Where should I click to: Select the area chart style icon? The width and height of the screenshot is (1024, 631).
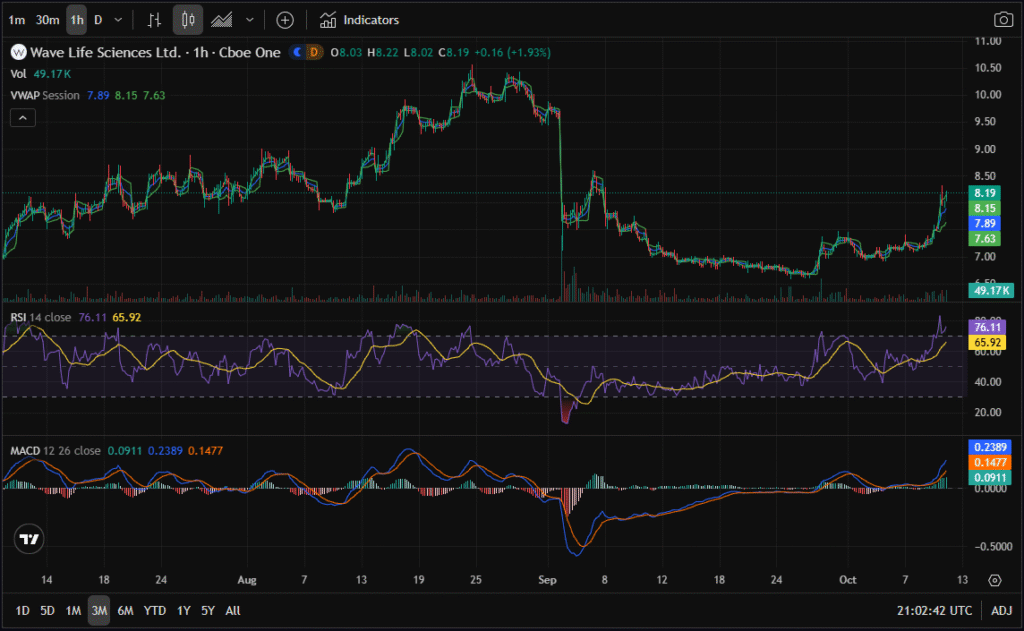tap(223, 19)
